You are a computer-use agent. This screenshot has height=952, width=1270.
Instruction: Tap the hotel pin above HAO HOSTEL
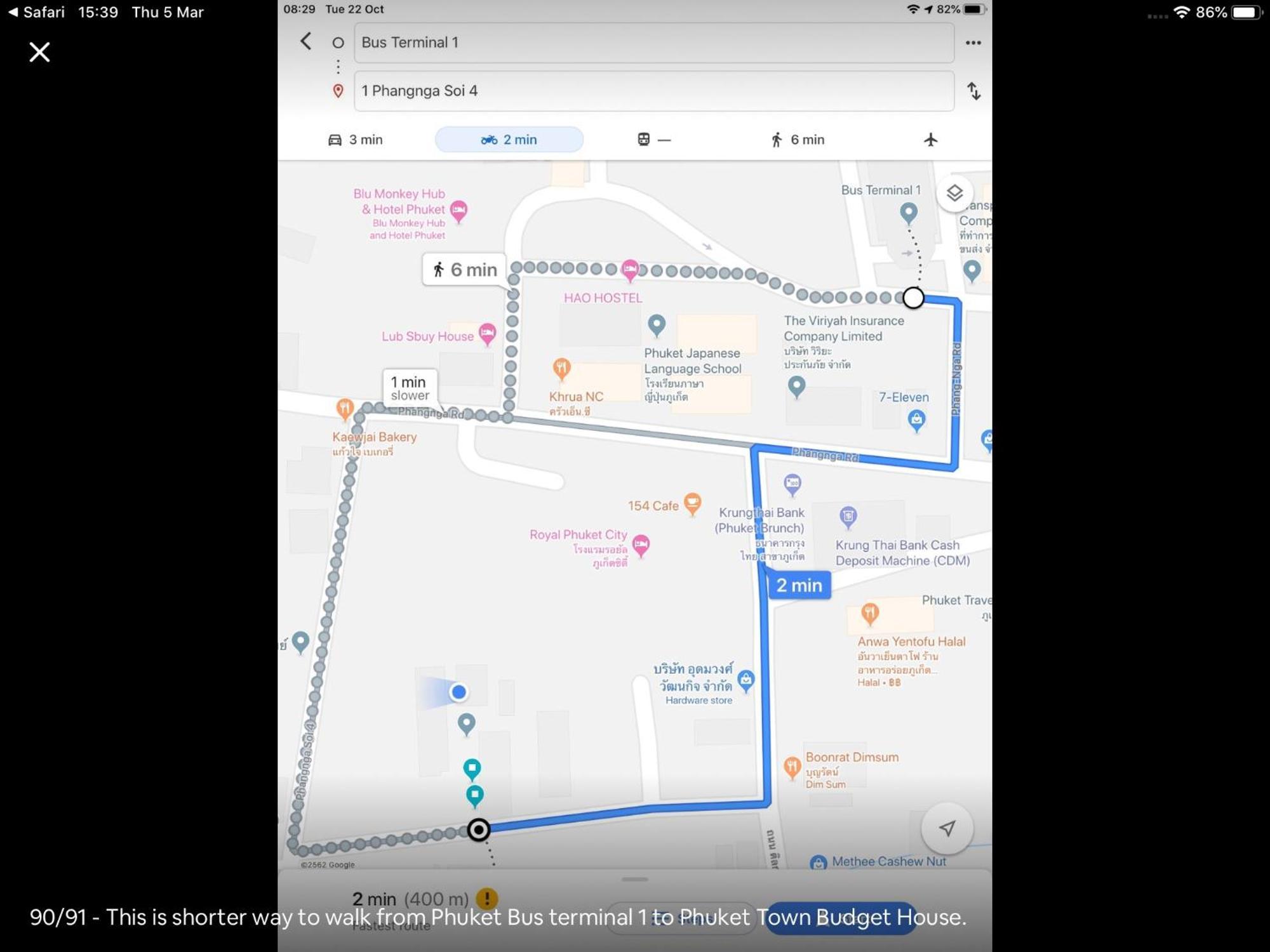(x=630, y=270)
